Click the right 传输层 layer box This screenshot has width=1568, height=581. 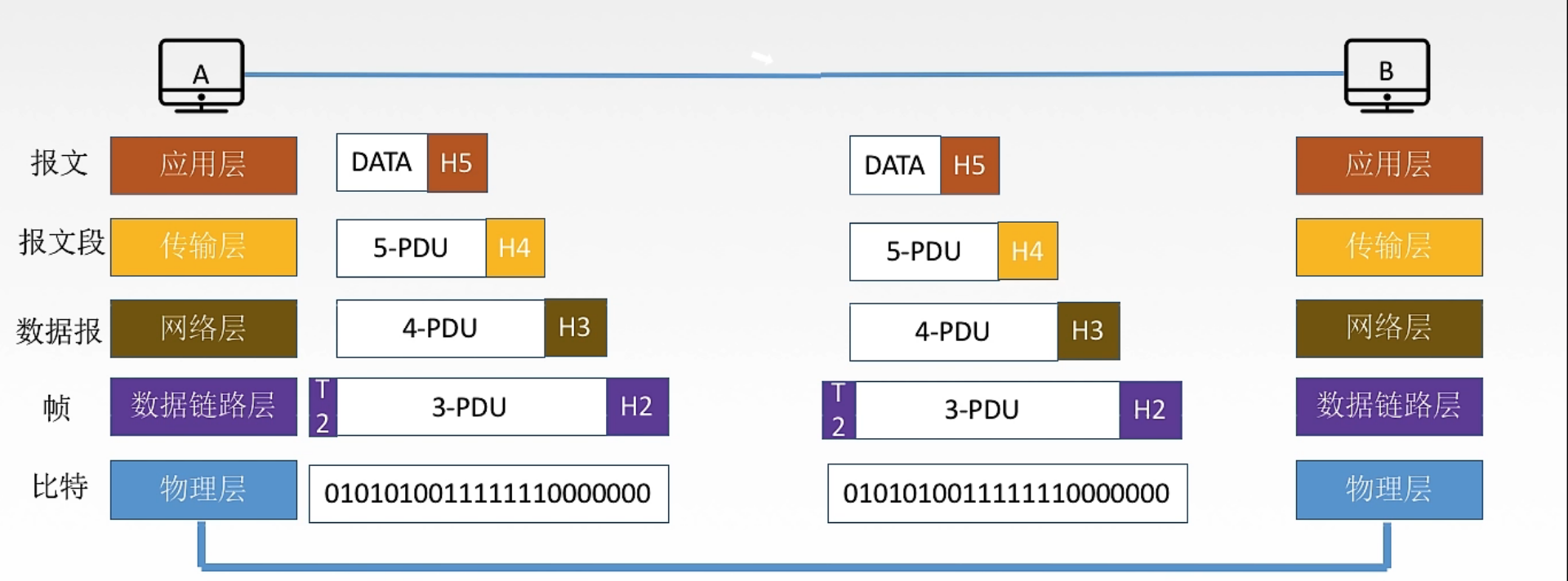pyautogui.click(x=1388, y=246)
